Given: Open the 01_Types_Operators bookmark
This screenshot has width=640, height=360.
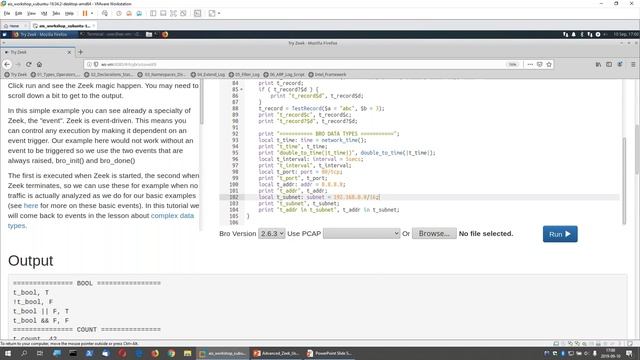Looking at the screenshot, I should pos(55,75).
